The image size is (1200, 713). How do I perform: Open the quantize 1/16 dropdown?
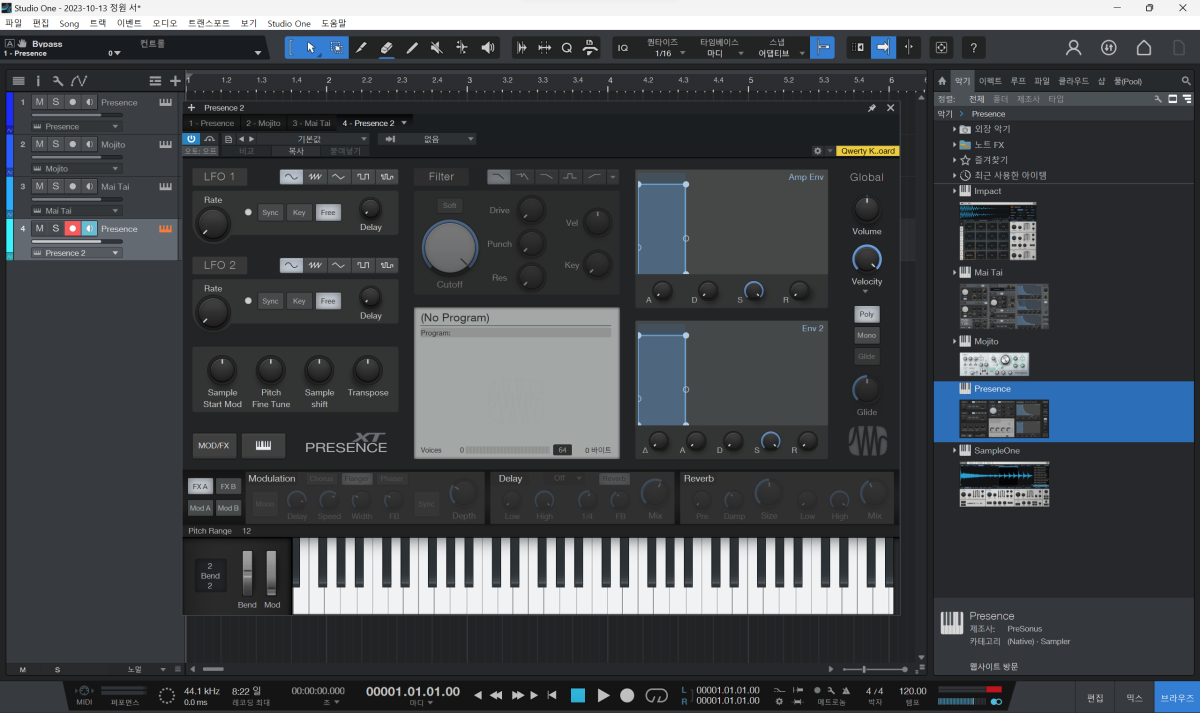click(666, 53)
